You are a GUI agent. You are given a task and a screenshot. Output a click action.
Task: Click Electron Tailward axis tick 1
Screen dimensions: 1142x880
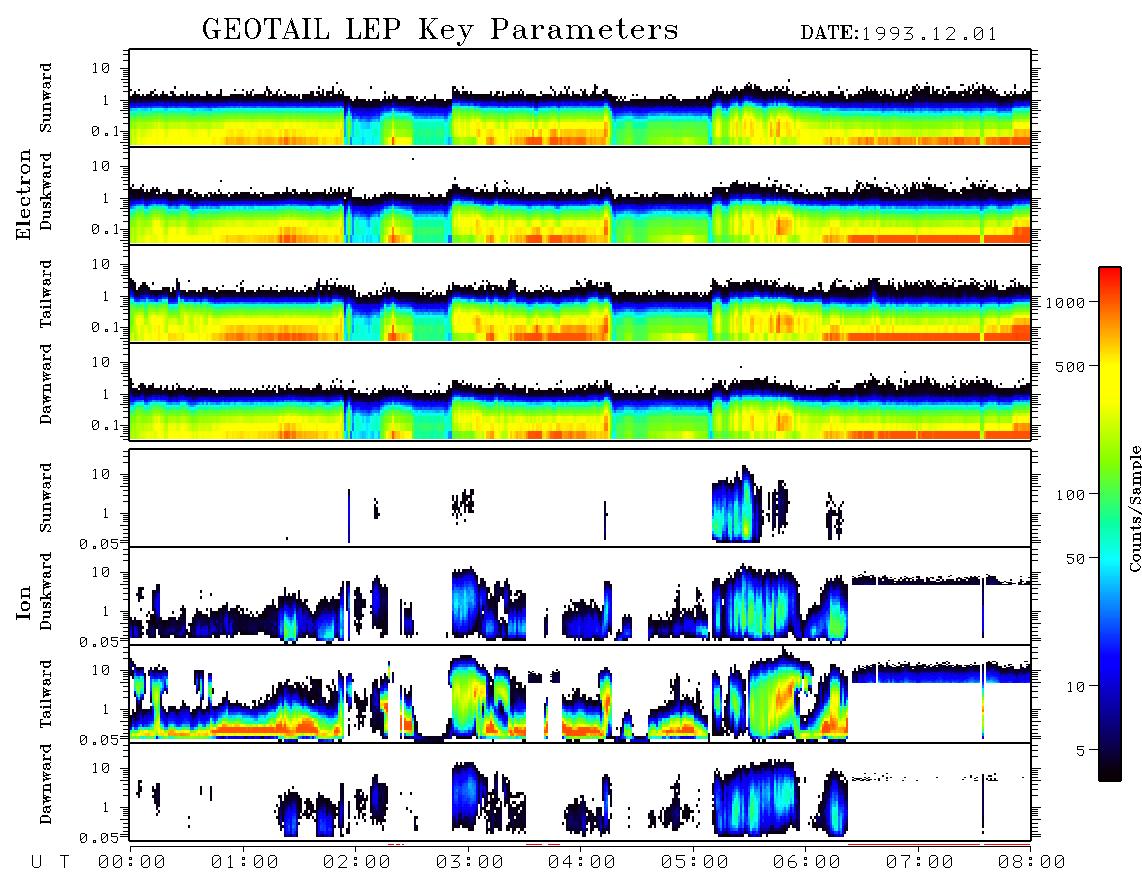tap(106, 296)
